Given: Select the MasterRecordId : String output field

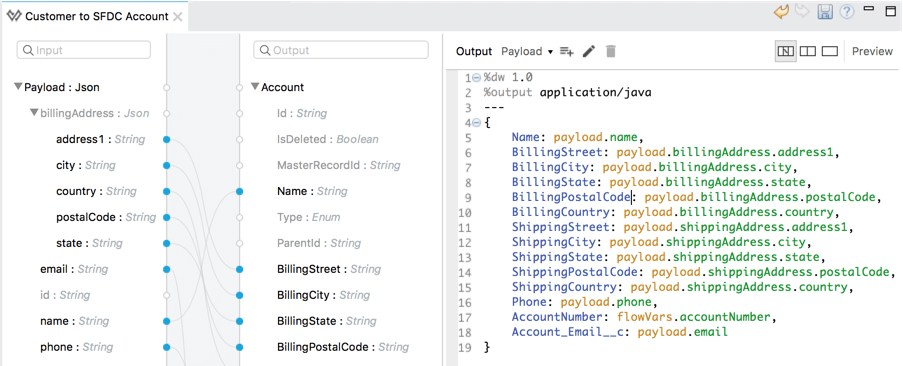Looking at the screenshot, I should click(339, 165).
